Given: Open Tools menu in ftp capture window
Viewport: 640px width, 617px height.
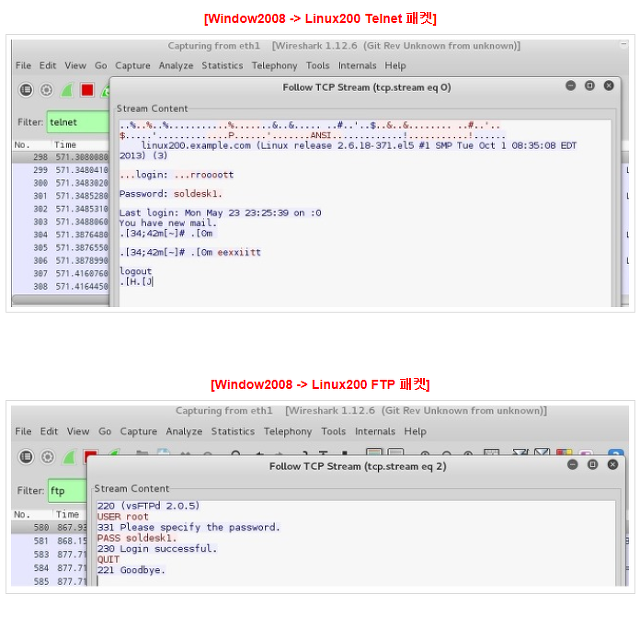Looking at the screenshot, I should (x=333, y=431).
